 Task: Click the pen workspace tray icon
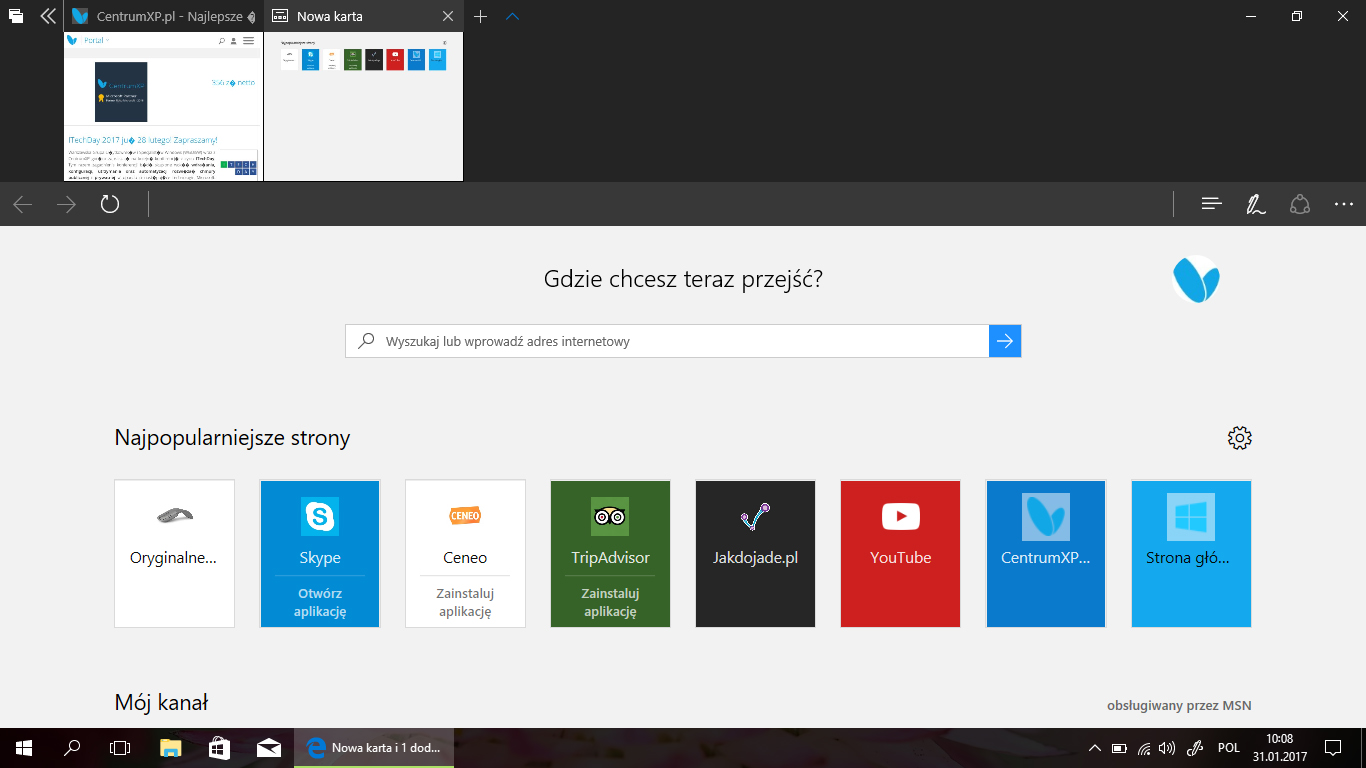[x=1193, y=748]
